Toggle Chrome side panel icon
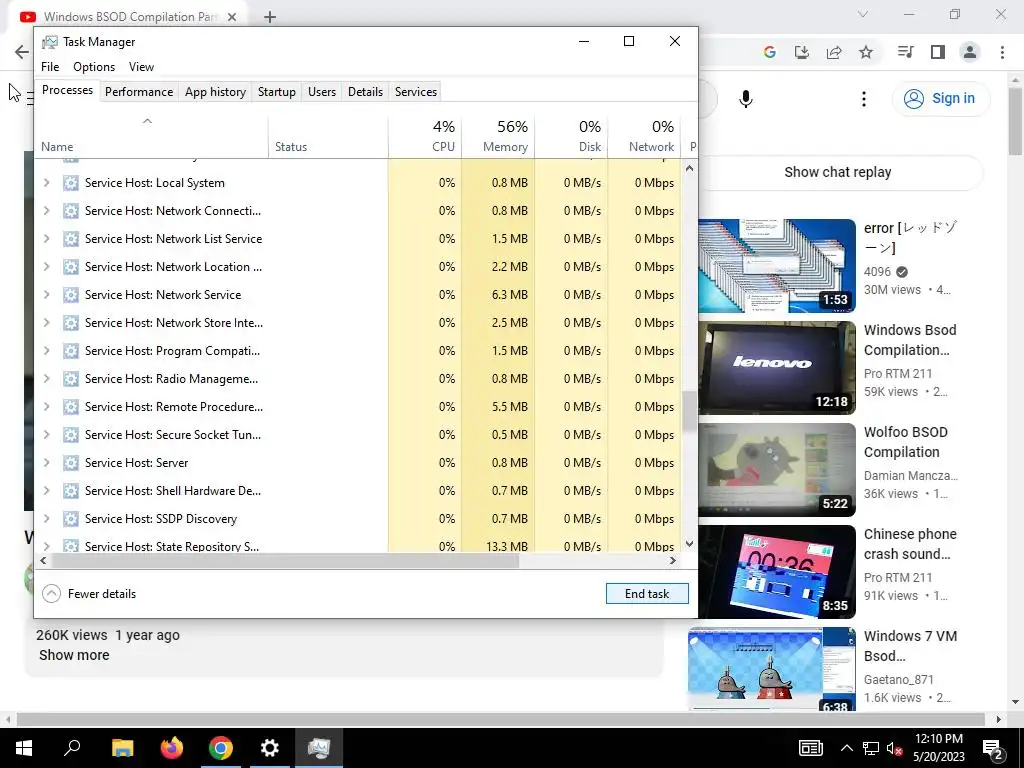 pyautogui.click(x=938, y=52)
